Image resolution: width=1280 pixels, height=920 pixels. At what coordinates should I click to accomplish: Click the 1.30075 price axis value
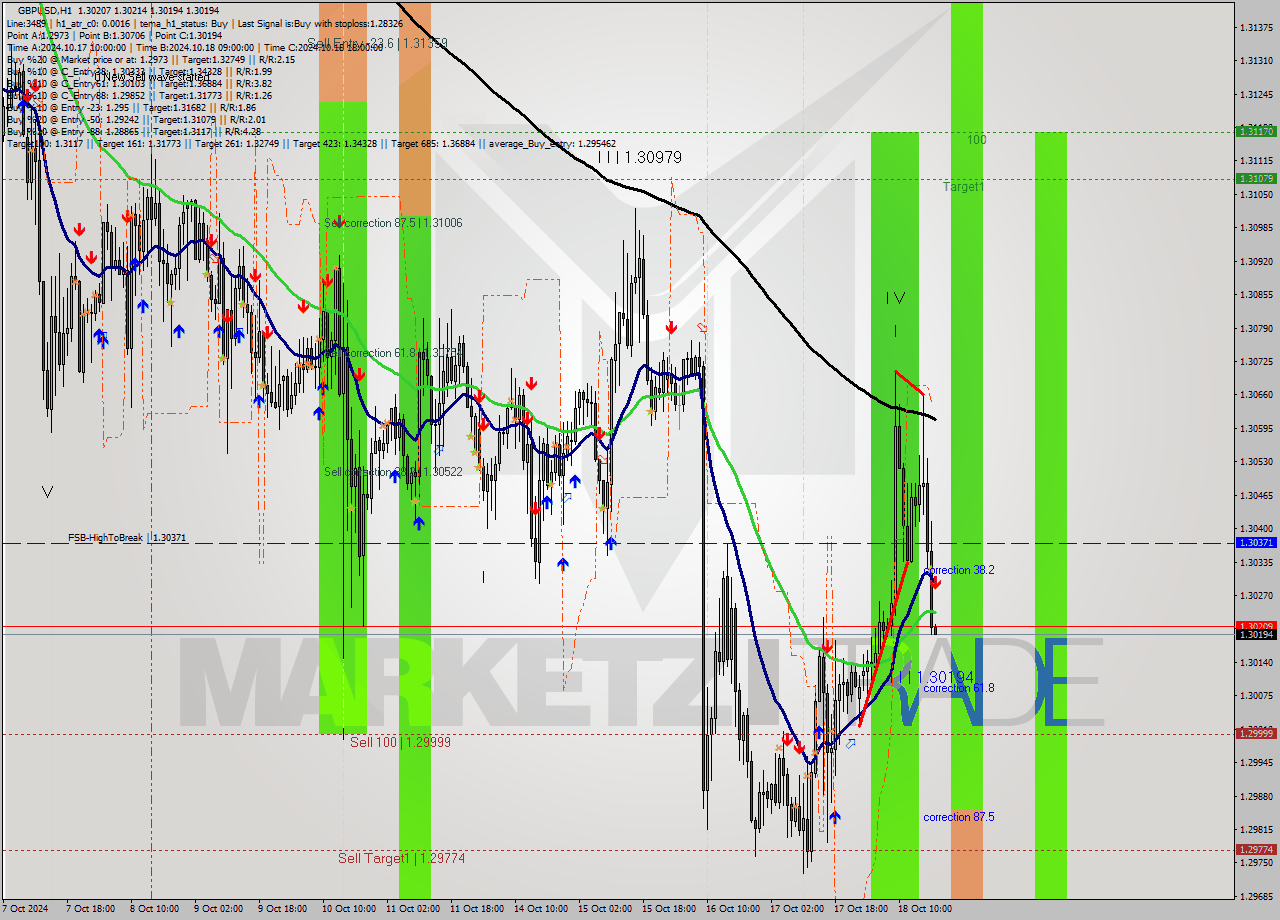(1256, 696)
